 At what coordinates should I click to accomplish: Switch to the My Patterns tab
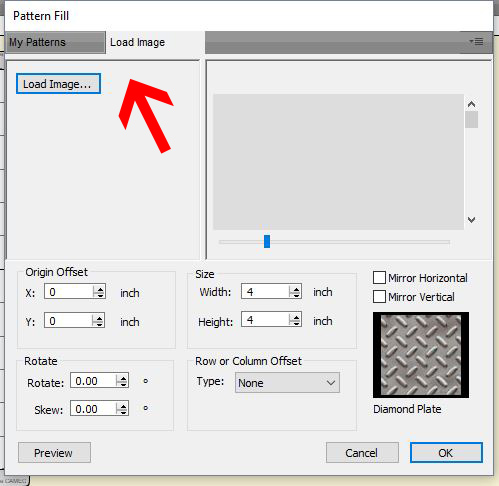coord(55,42)
